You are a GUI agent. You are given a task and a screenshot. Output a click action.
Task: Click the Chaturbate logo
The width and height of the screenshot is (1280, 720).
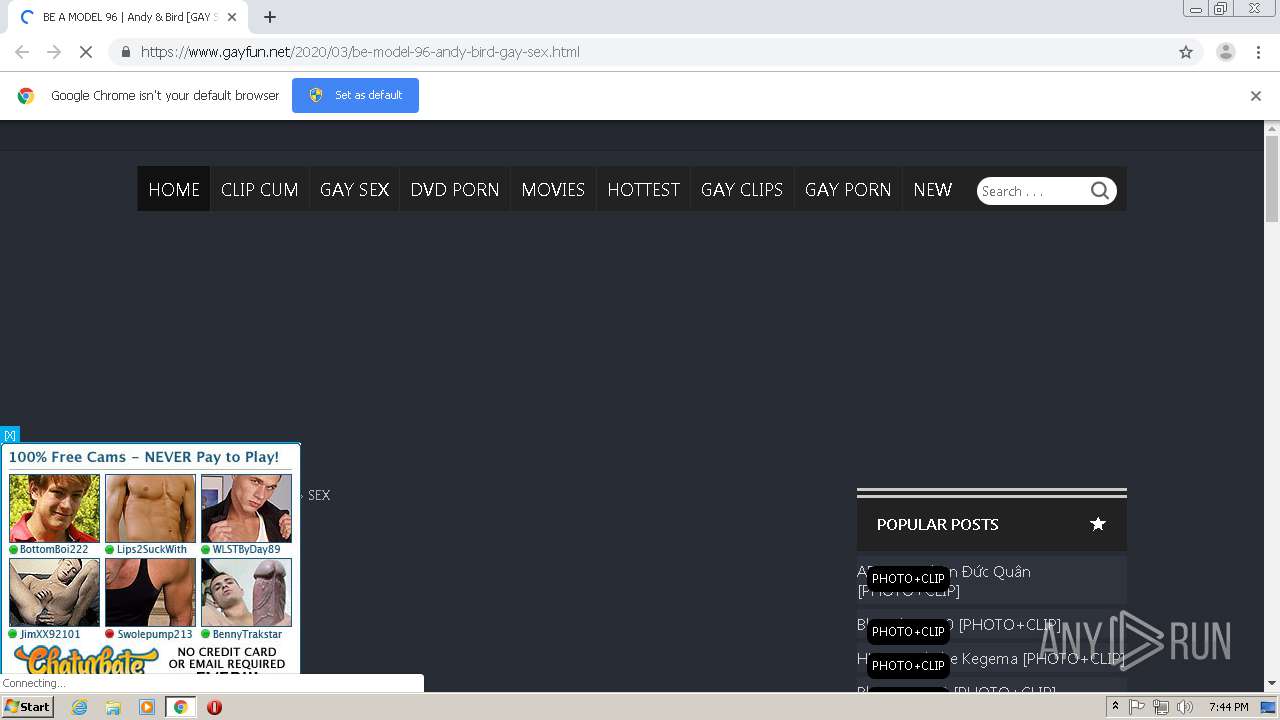point(86,659)
